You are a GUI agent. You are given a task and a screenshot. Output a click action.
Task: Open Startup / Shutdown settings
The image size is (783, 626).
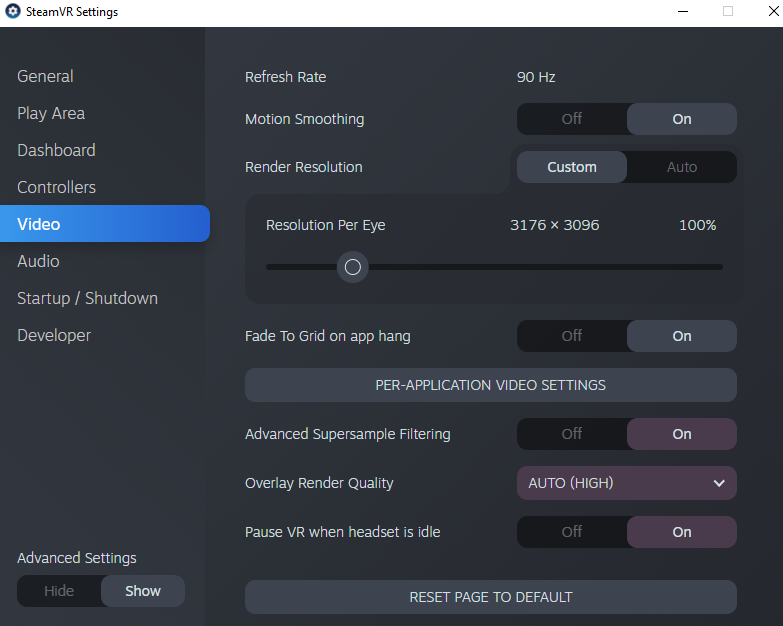87,298
